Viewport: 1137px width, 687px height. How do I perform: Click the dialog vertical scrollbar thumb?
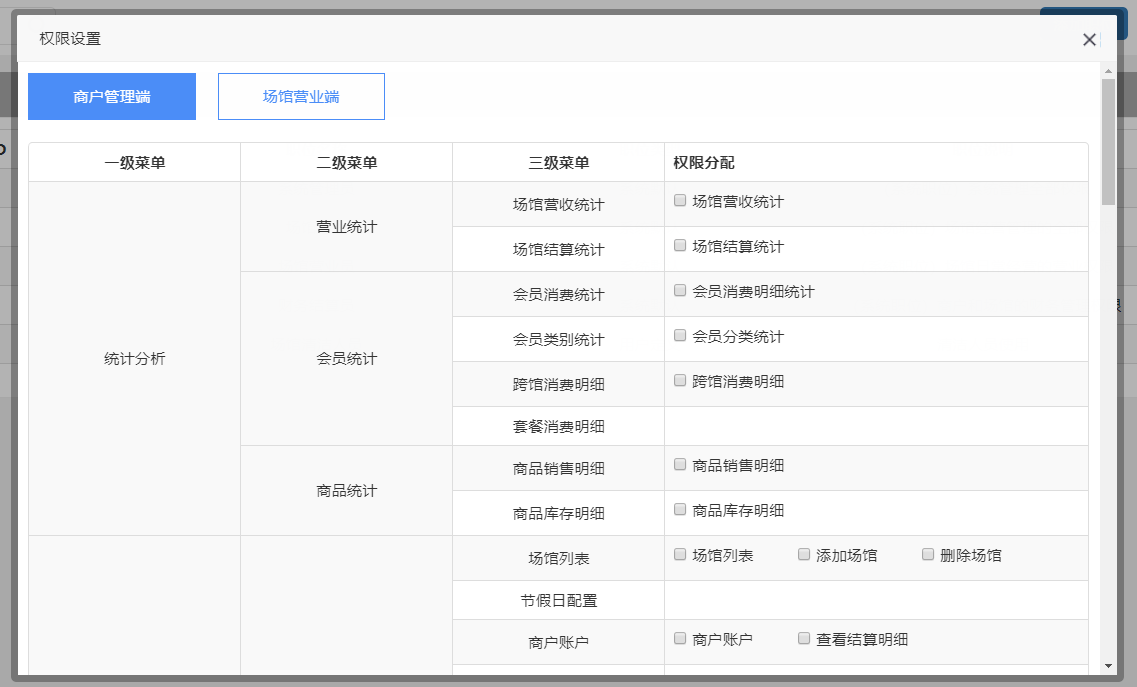(1108, 142)
